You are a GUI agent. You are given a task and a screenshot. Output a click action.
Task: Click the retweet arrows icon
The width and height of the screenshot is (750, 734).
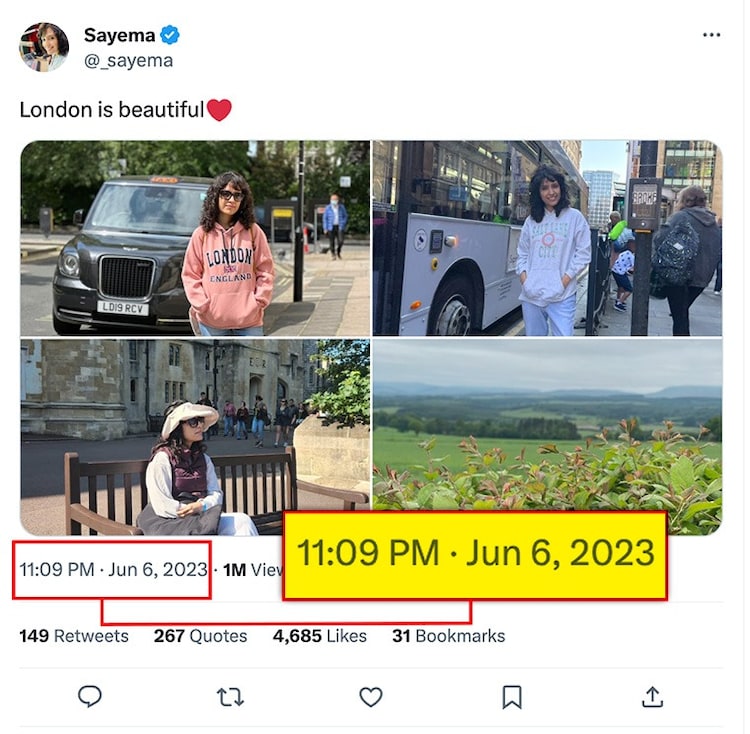(x=230, y=696)
